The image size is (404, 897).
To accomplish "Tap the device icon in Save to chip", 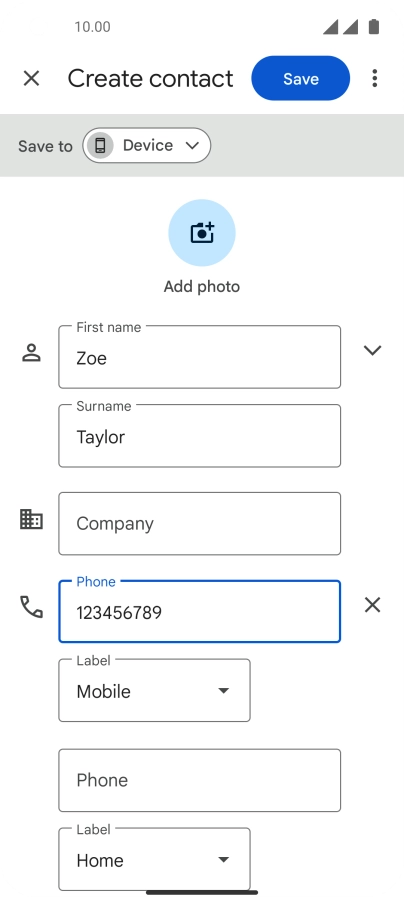I will (x=100, y=145).
